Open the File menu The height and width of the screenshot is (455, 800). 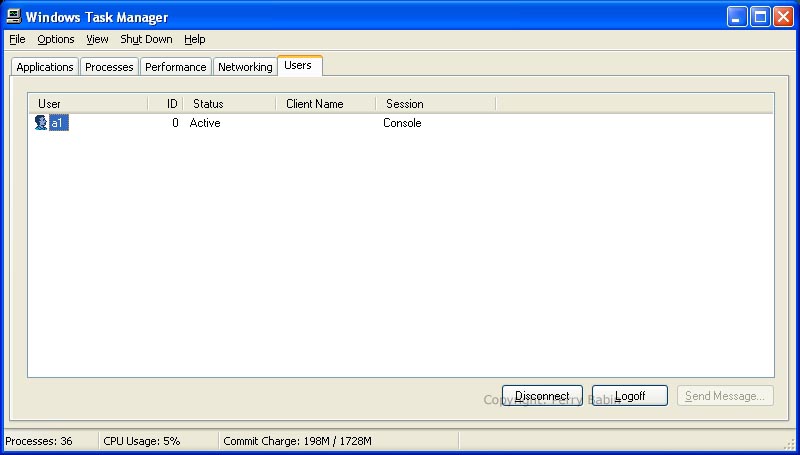point(17,39)
